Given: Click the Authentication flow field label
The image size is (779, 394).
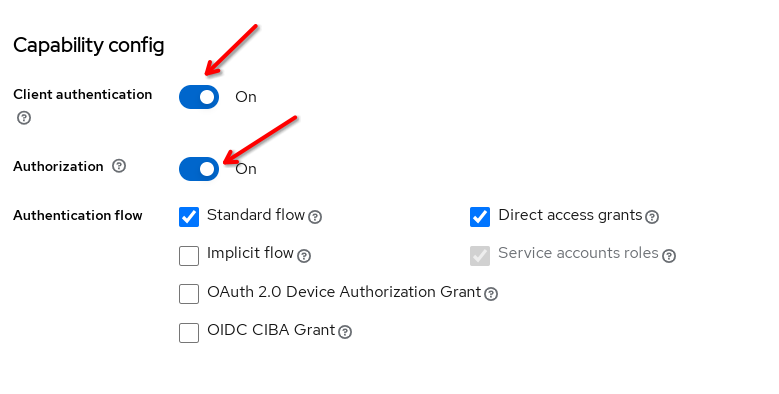Looking at the screenshot, I should click(x=78, y=216).
